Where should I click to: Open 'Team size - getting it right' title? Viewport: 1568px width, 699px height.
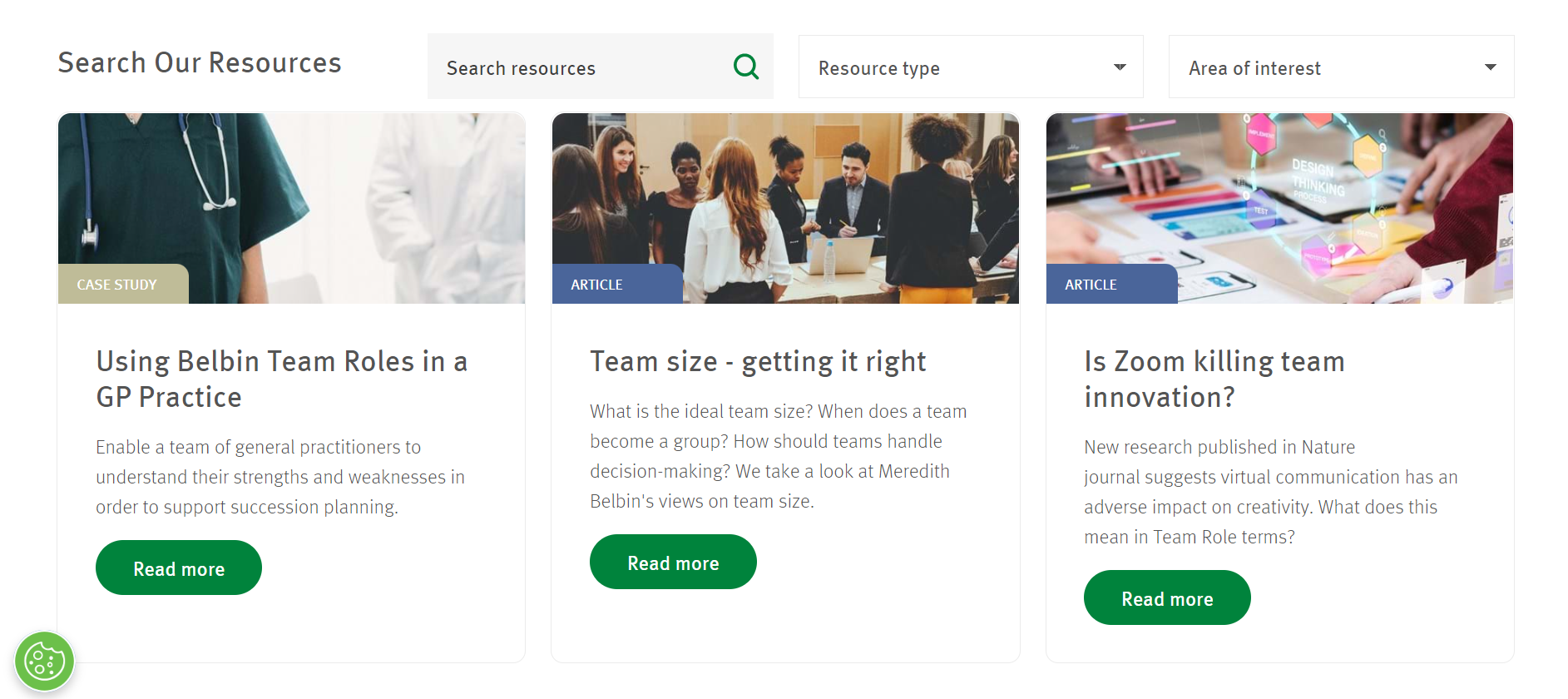point(758,362)
